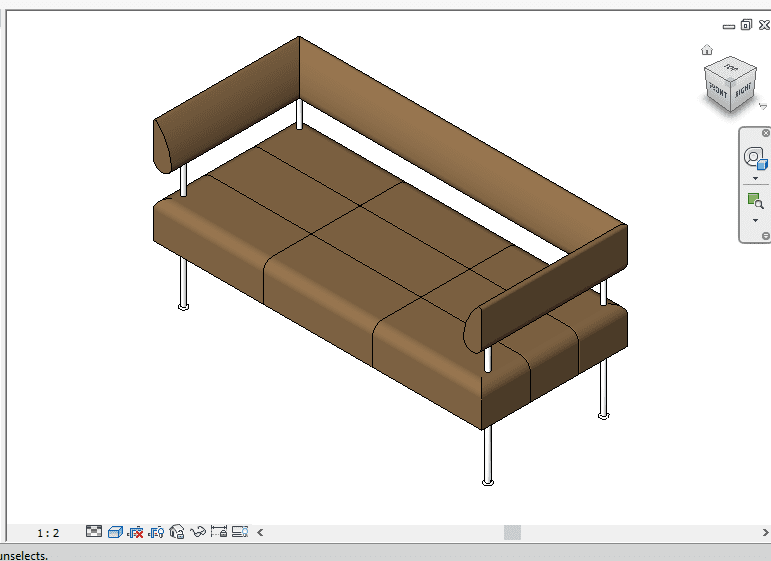
Task: Click the ViewCube Home icon
Action: tap(707, 49)
